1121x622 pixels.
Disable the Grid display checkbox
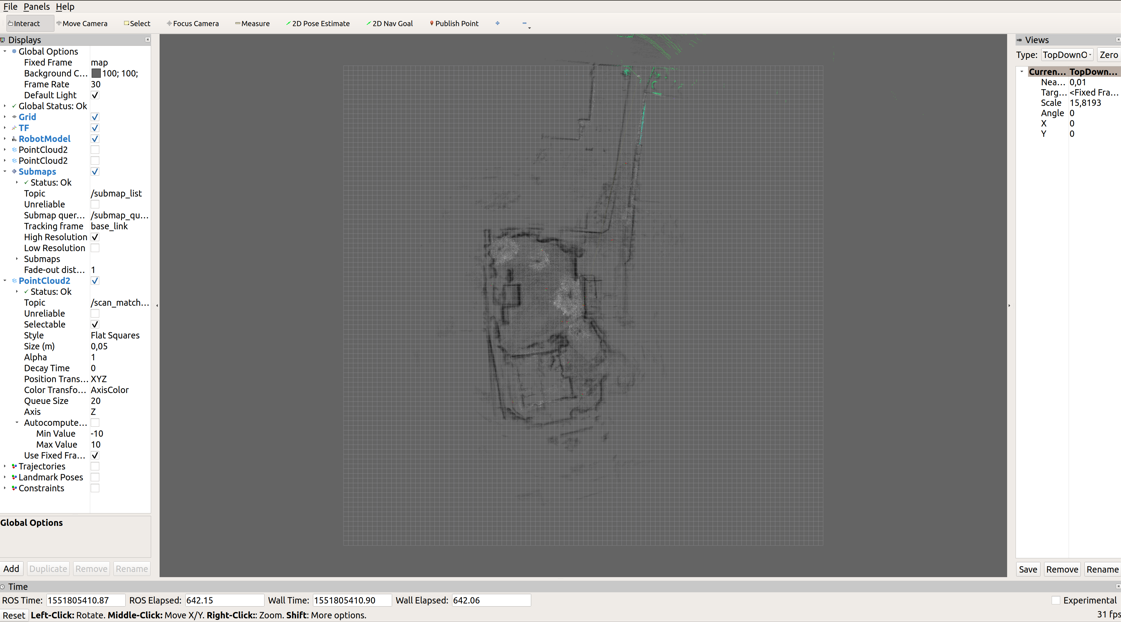point(95,117)
